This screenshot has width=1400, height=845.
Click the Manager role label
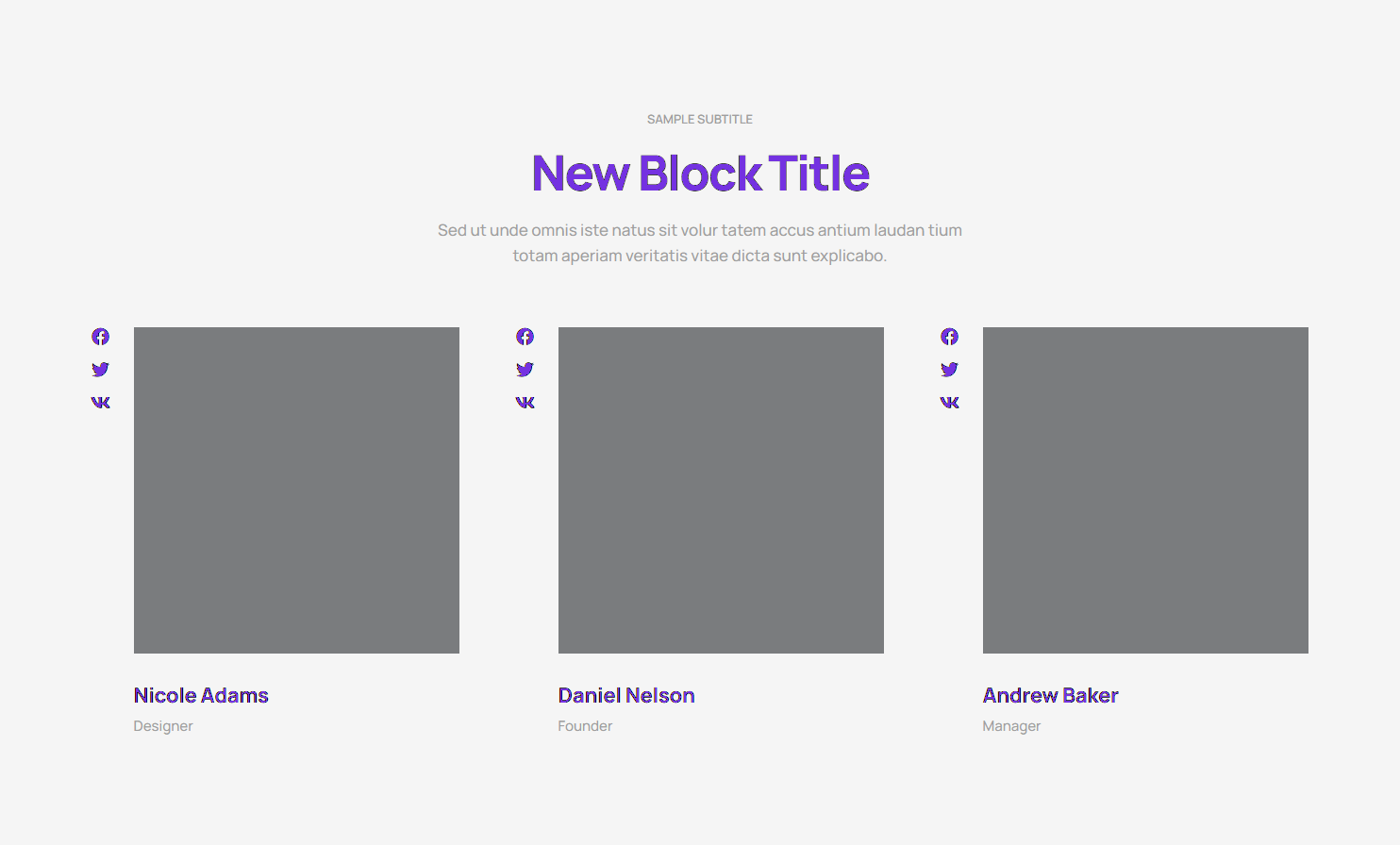[x=1011, y=726]
